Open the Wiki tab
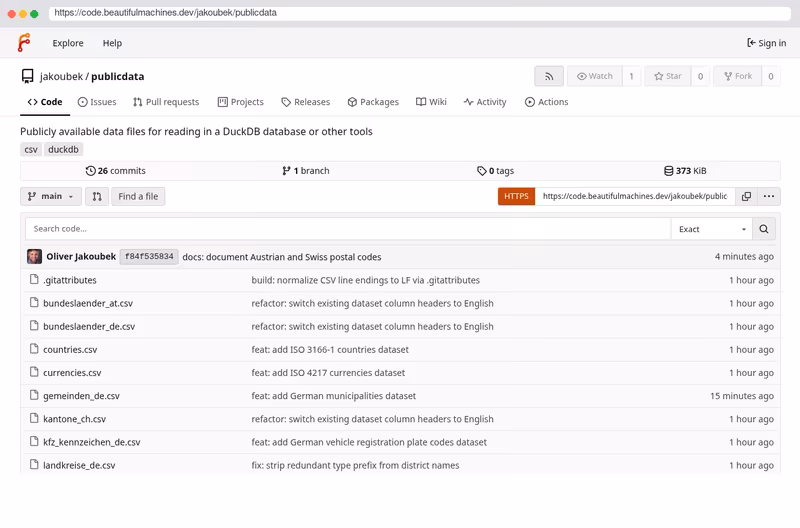Image resolution: width=800 pixels, height=528 pixels. click(x=431, y=102)
